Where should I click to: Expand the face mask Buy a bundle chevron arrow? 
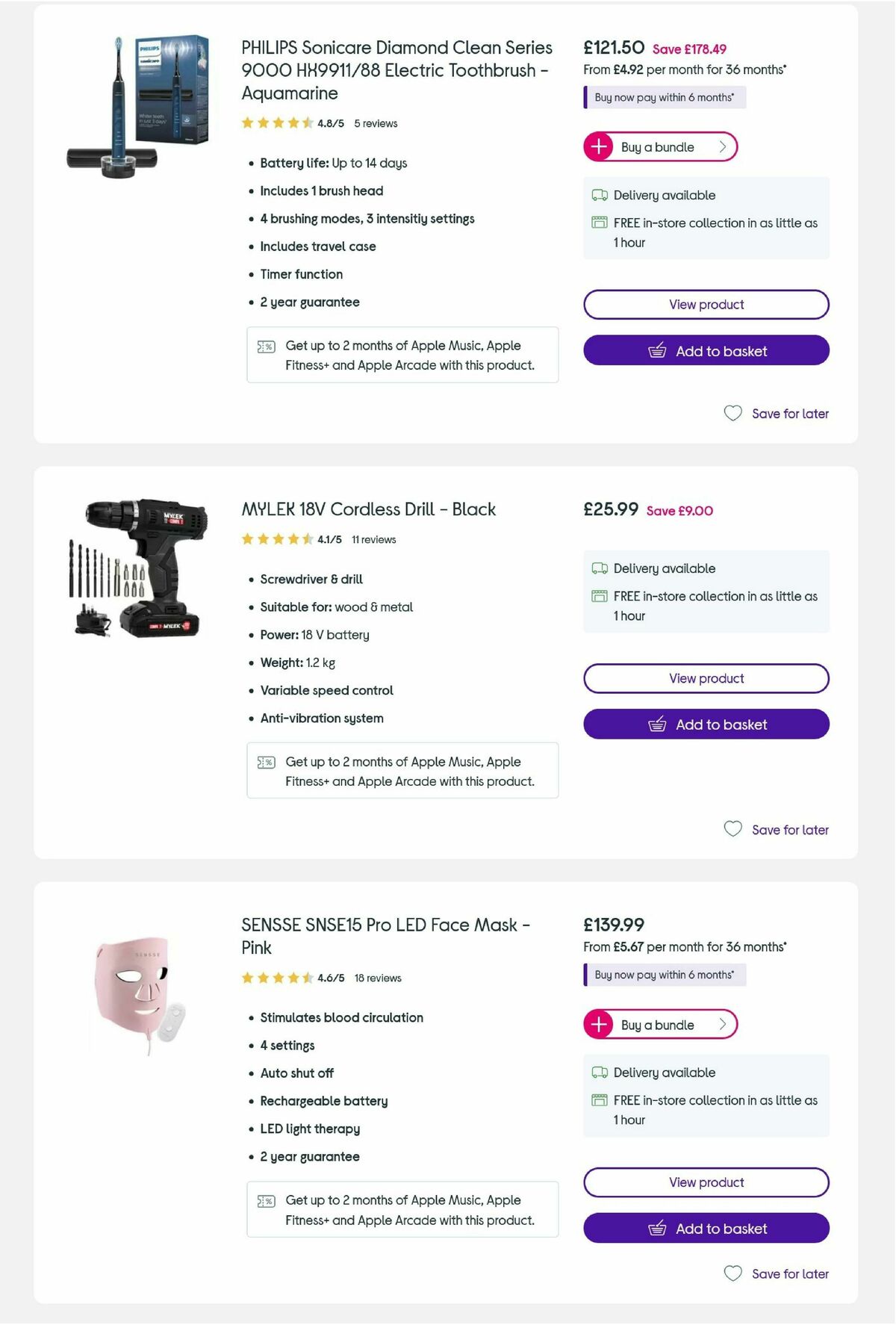723,1024
